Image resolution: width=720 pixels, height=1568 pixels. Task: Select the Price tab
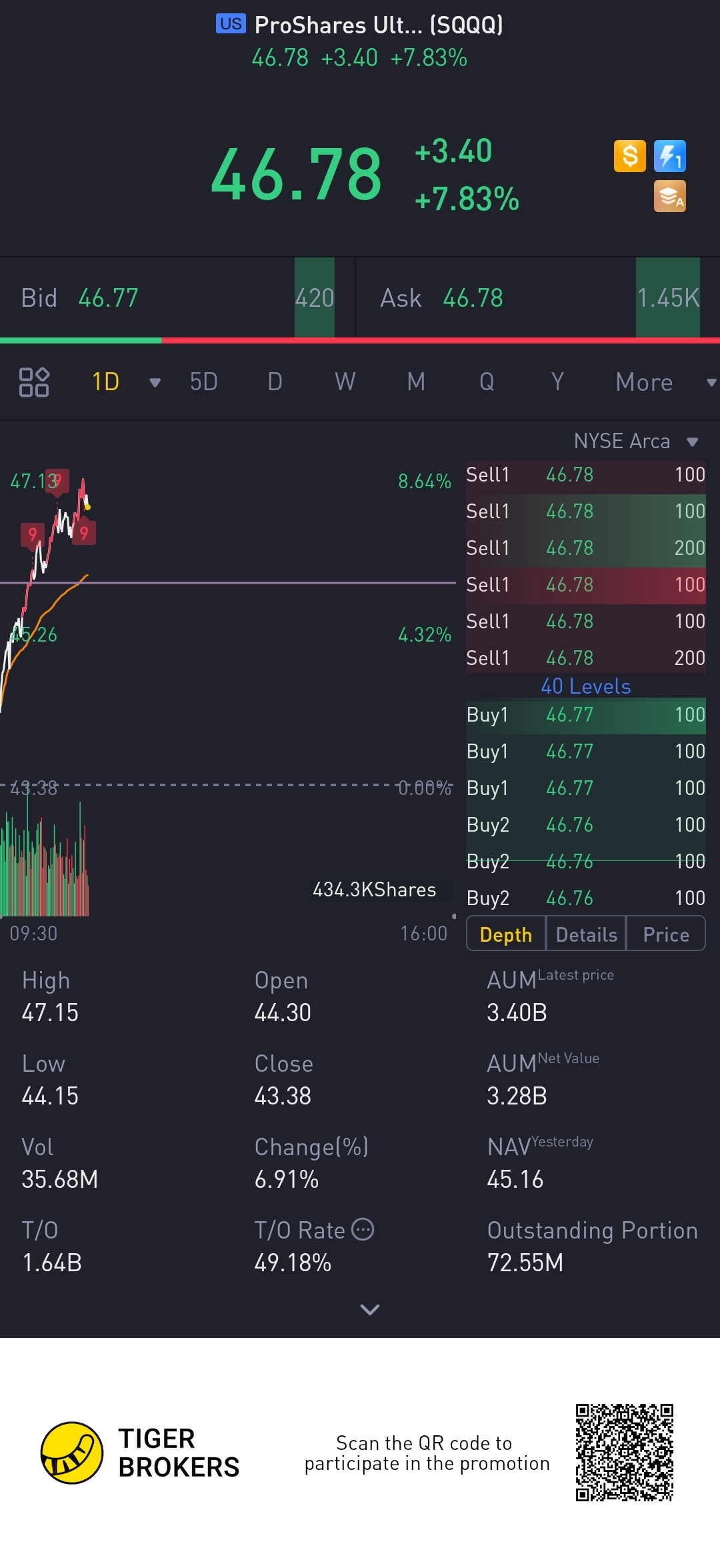pyautogui.click(x=666, y=934)
